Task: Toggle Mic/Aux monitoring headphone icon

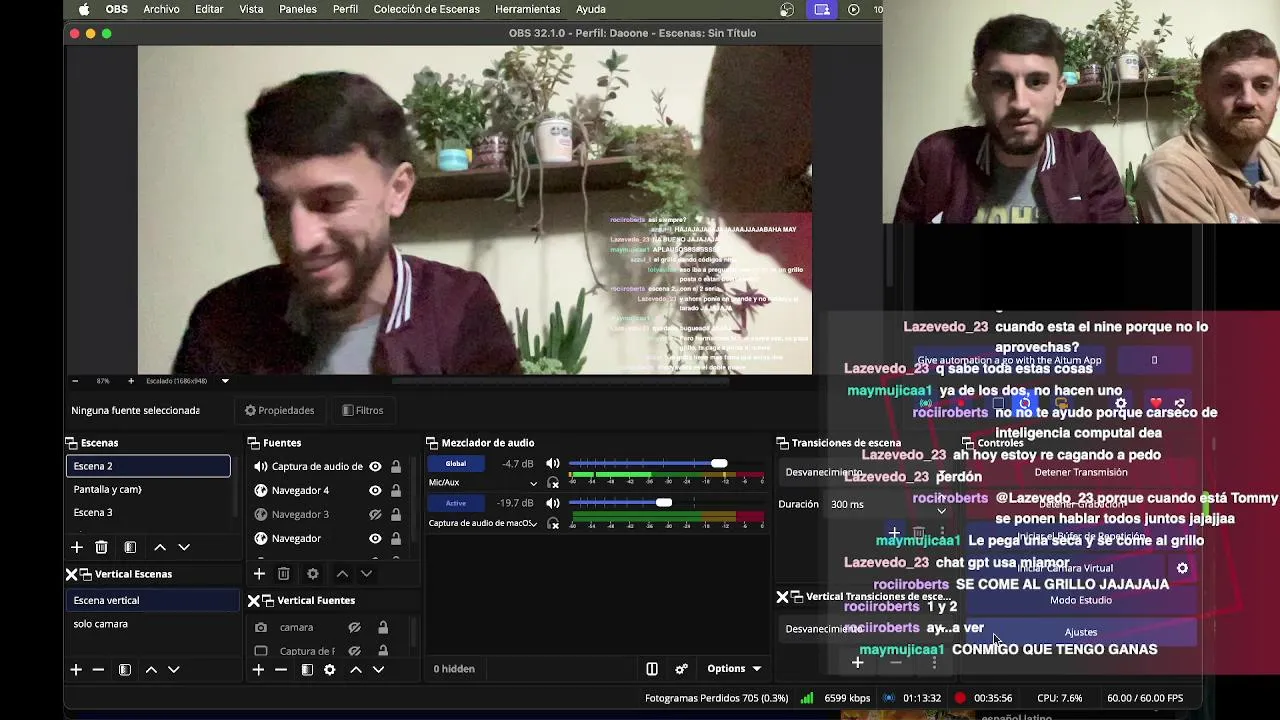Action: (553, 483)
